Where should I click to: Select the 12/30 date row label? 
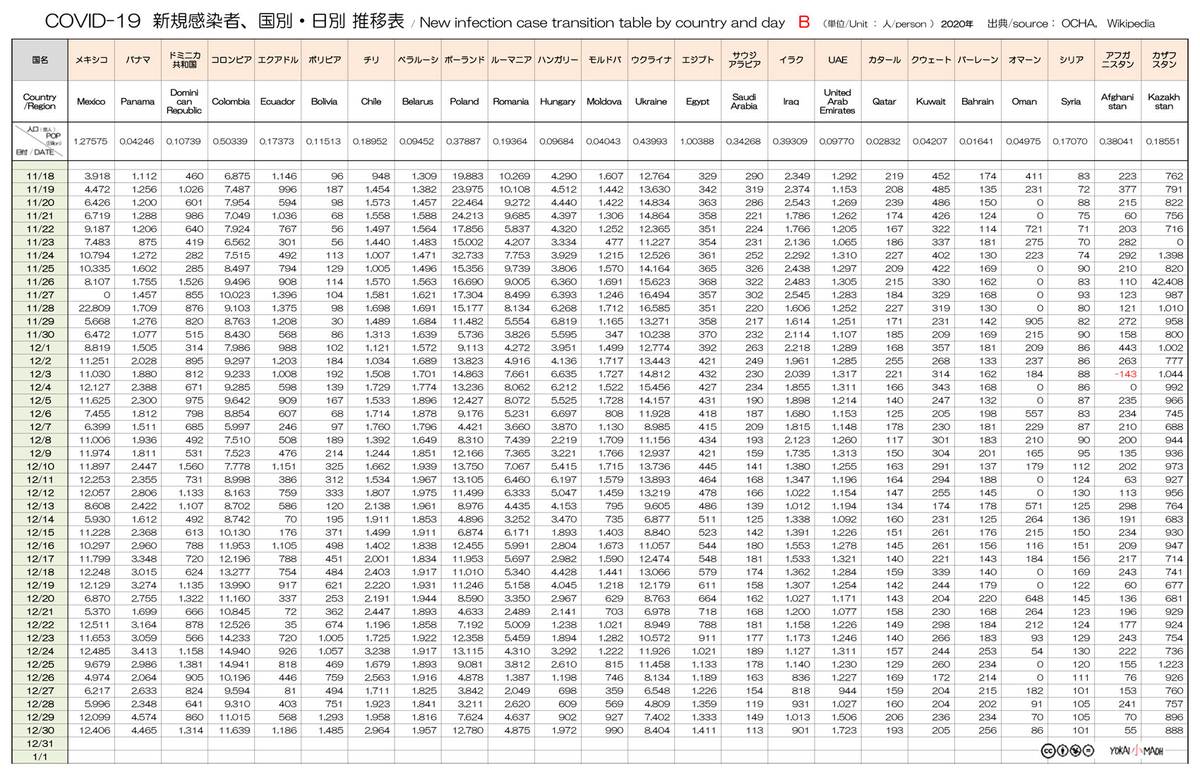coord(40,730)
